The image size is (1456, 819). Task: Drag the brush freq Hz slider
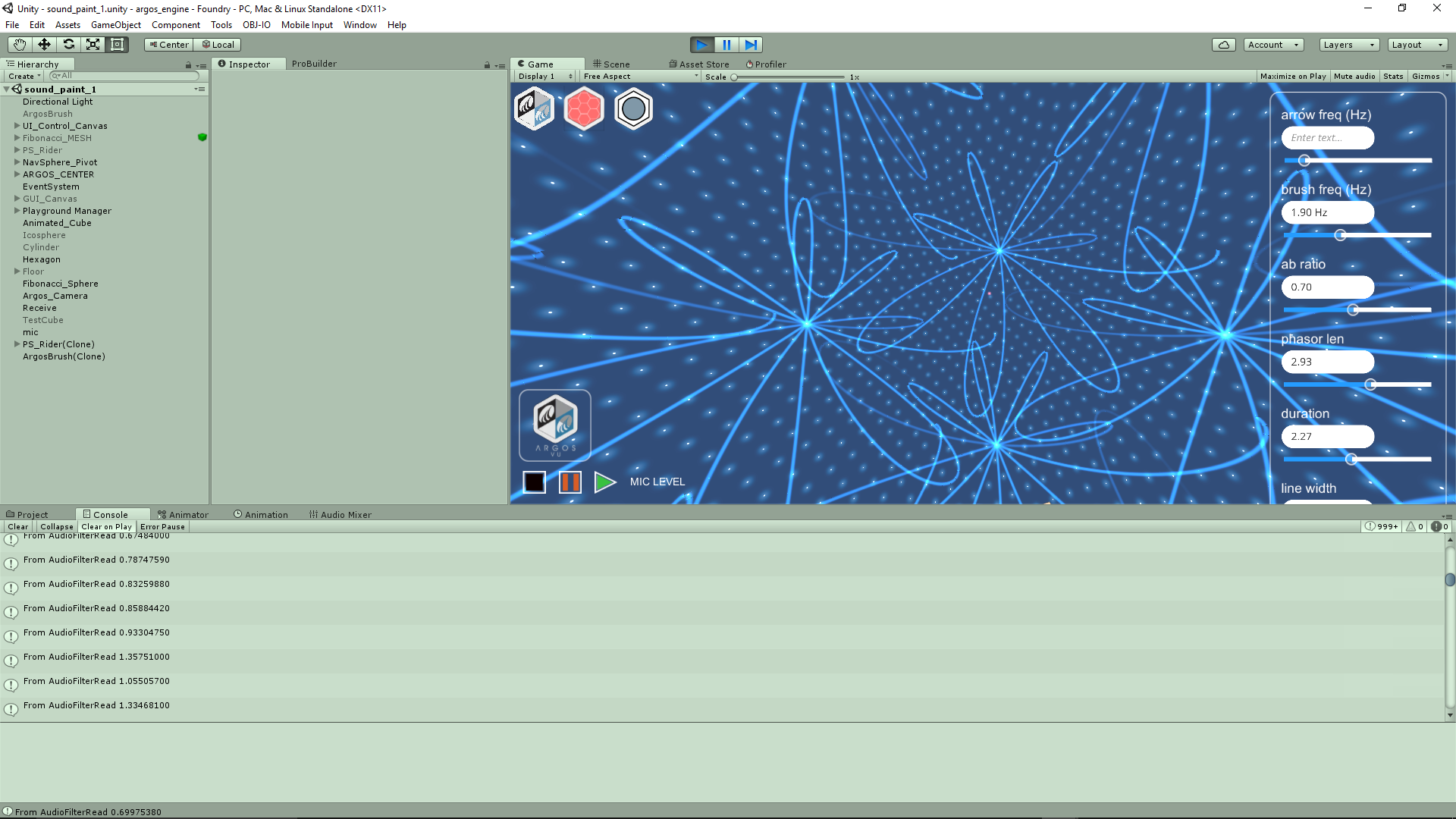click(1340, 235)
